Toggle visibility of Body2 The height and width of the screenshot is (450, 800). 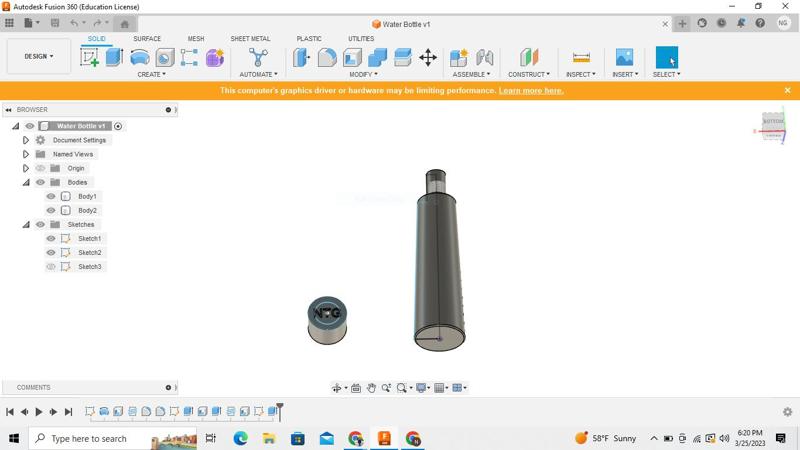pyautogui.click(x=51, y=210)
